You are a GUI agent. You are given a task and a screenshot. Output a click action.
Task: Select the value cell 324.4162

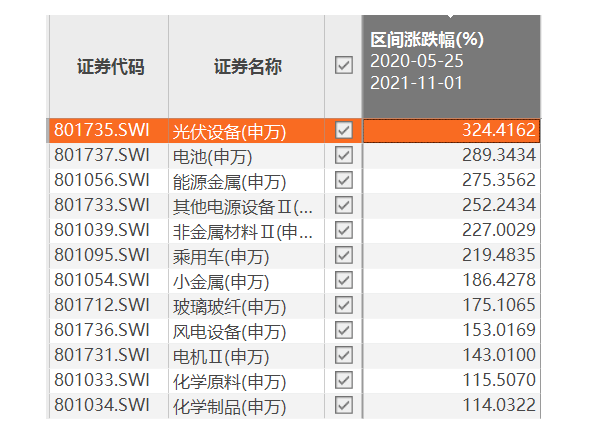click(x=451, y=131)
